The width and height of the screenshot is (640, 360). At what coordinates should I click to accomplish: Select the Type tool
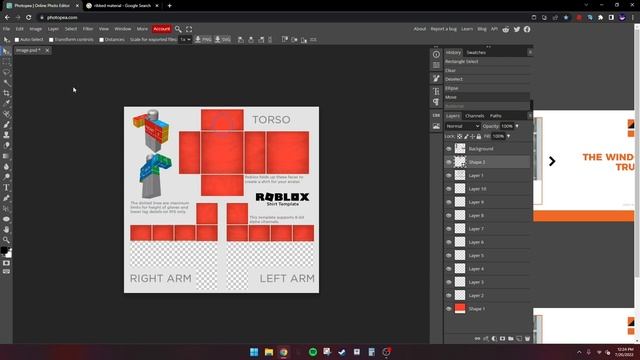(6, 188)
